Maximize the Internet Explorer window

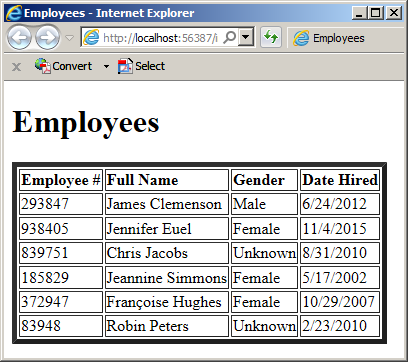(x=376, y=13)
